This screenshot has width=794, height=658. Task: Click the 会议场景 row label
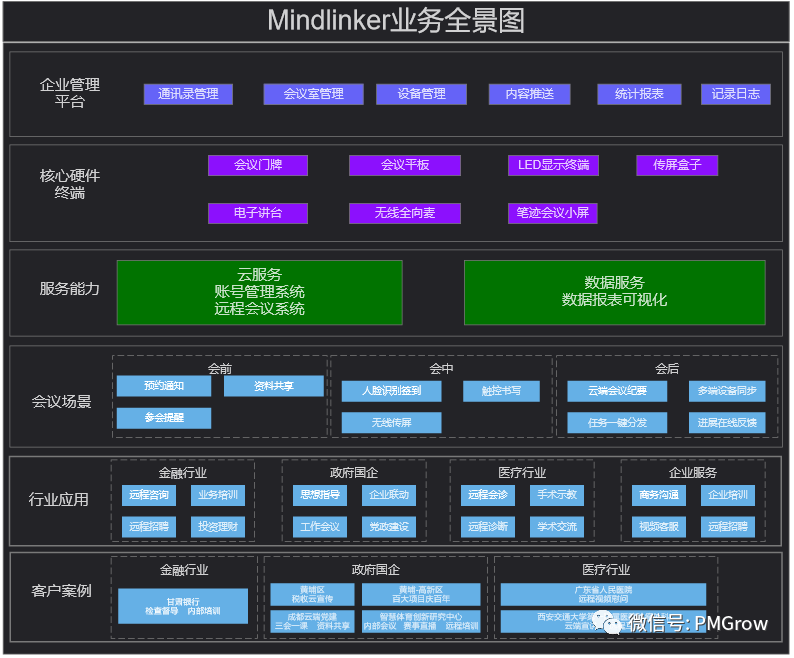[62, 402]
